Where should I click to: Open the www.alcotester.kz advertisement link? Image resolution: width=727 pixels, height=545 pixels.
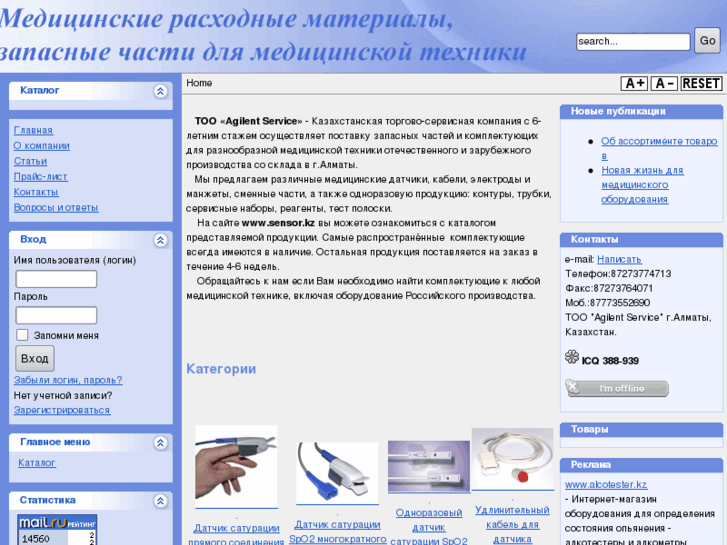coord(606,484)
